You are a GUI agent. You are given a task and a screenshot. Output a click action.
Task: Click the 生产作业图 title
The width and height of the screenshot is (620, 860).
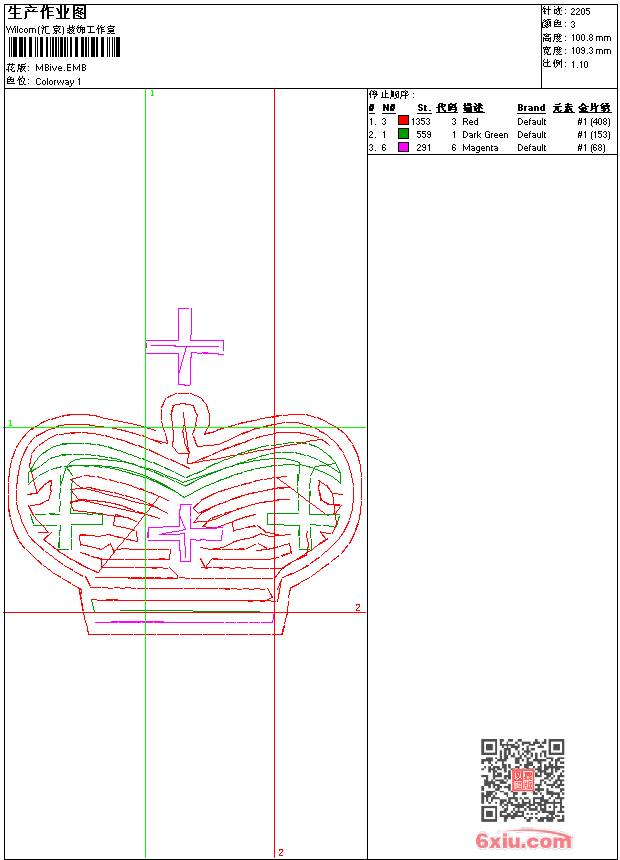point(47,13)
